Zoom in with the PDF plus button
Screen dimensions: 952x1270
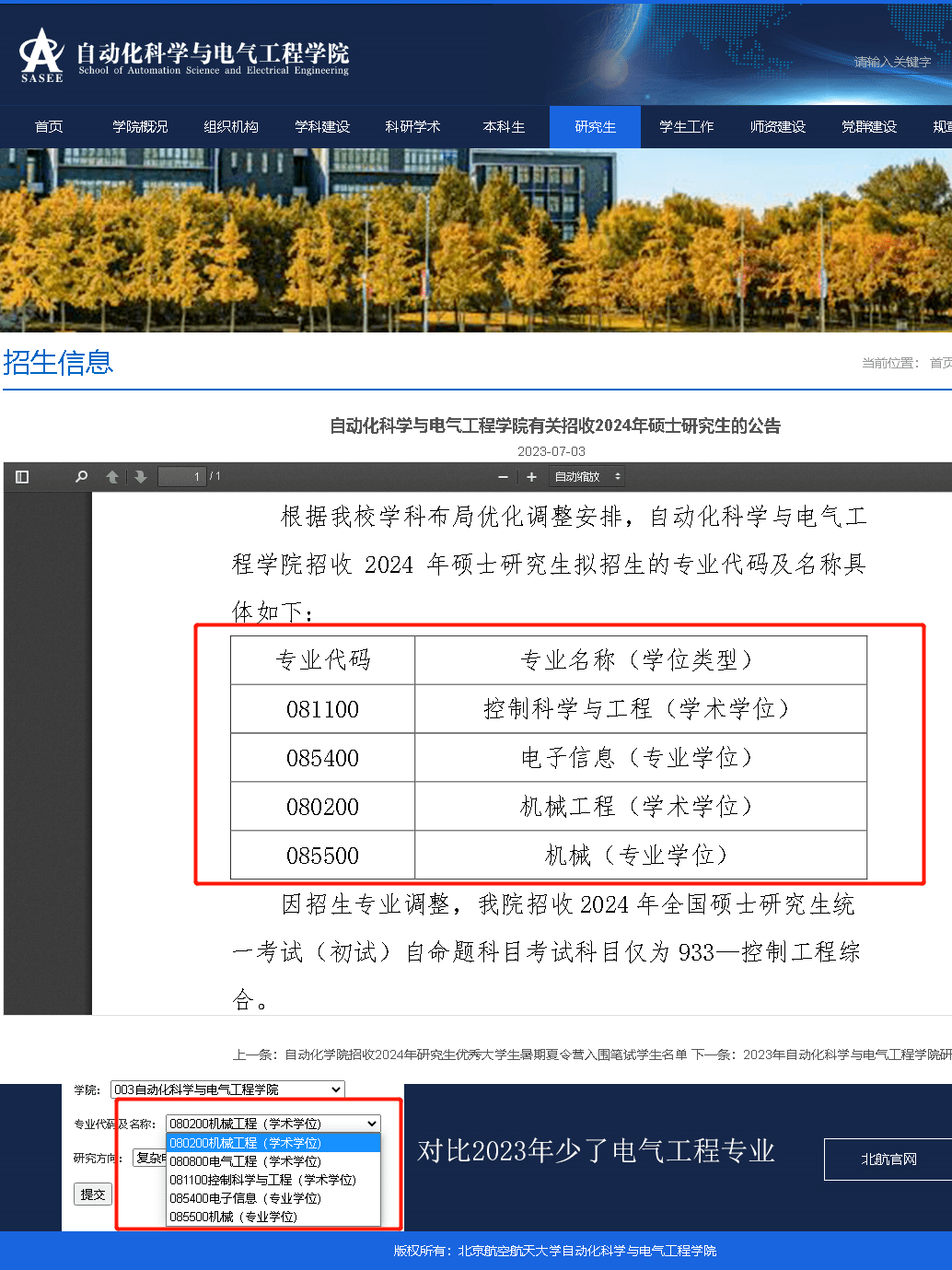pos(531,477)
